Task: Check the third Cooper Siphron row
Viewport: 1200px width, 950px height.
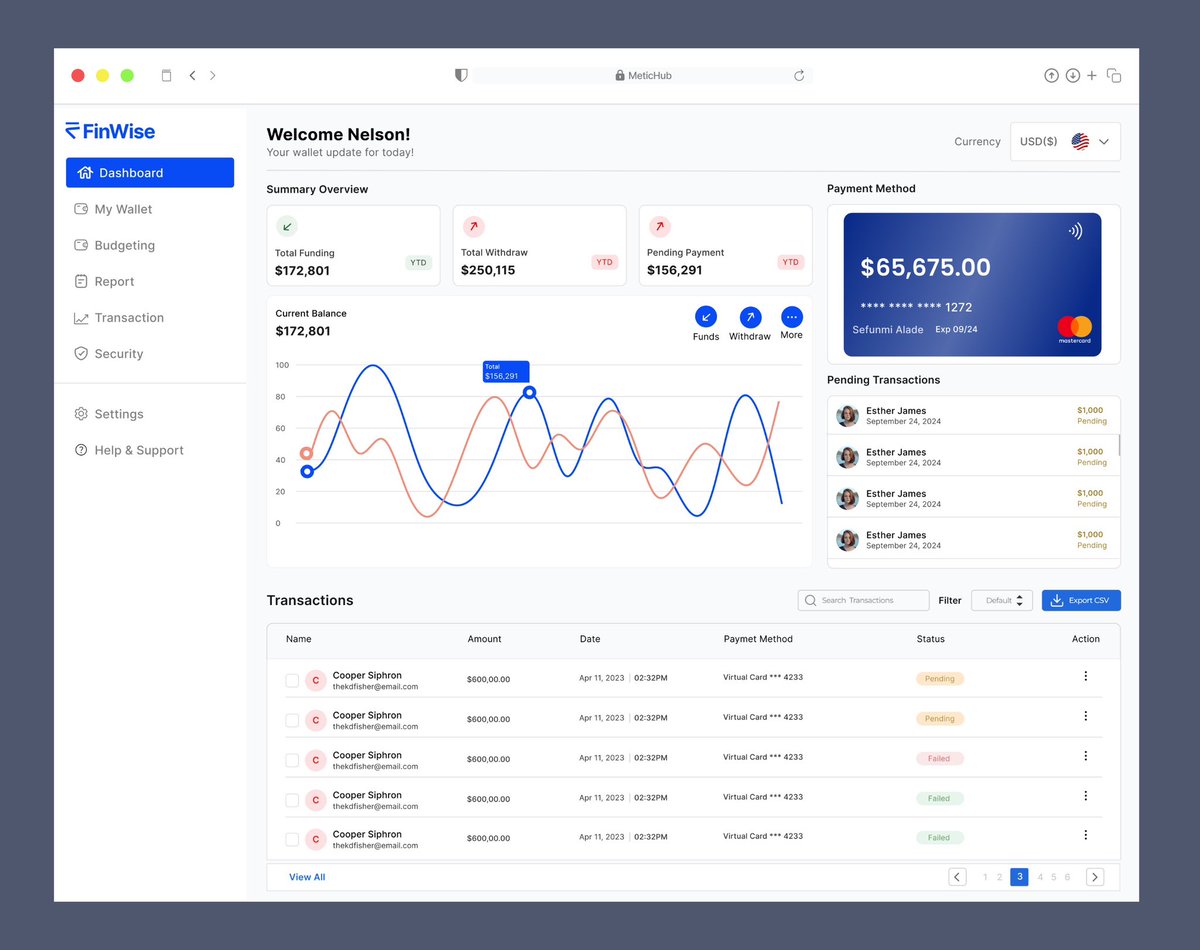Action: pos(292,760)
